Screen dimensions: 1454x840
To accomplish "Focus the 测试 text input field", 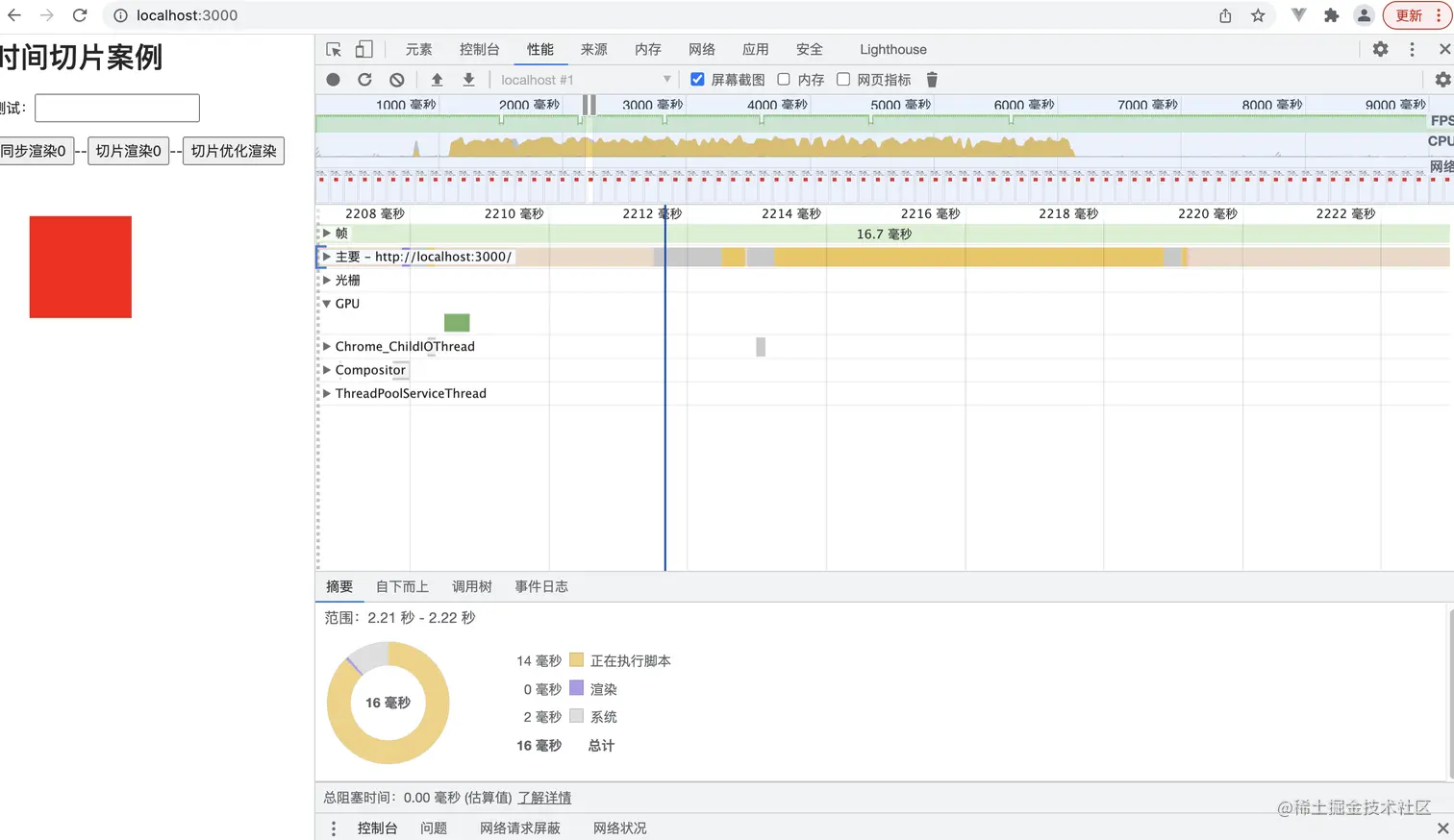I will coord(117,108).
